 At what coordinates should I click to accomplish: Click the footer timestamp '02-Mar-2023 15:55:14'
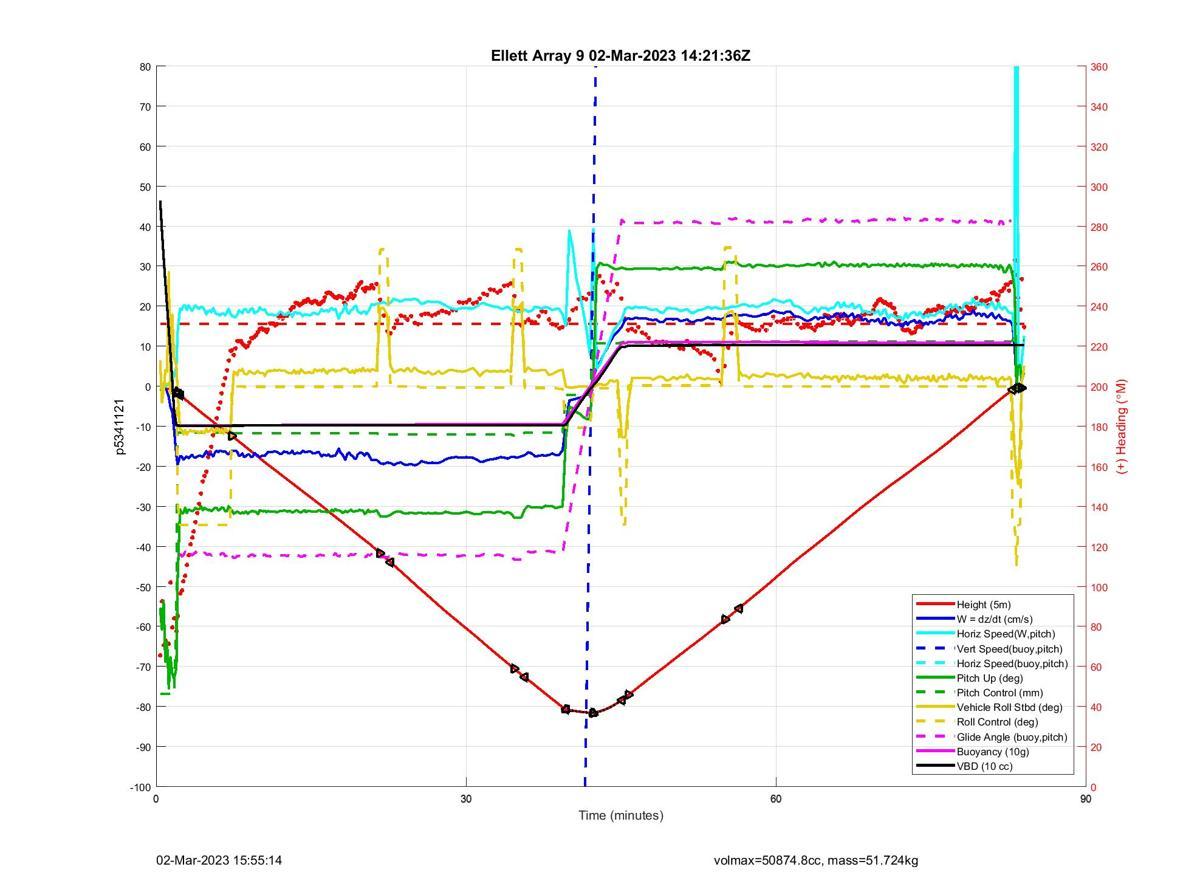(219, 860)
